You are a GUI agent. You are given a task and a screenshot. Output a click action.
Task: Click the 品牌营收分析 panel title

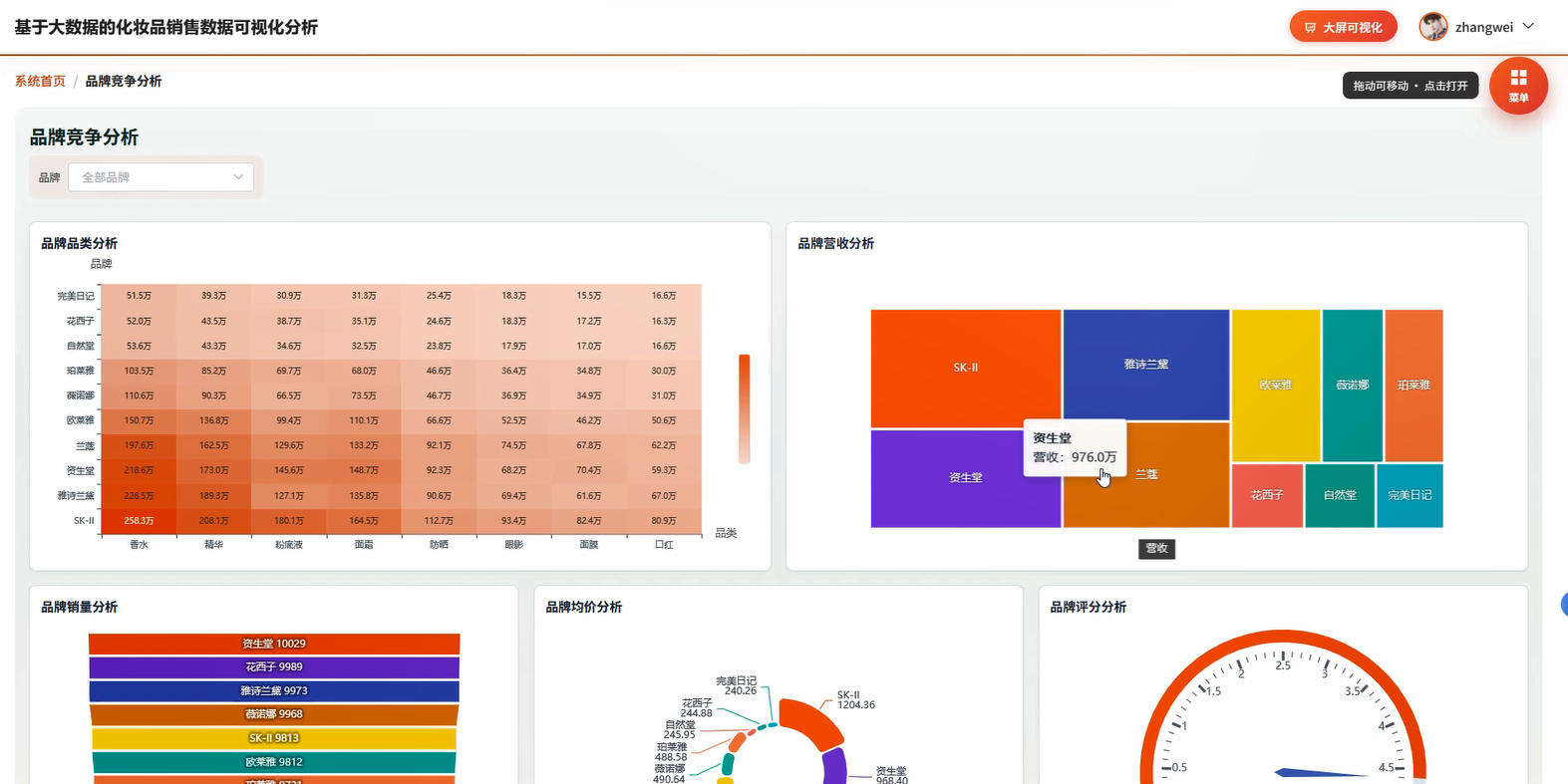coord(835,244)
